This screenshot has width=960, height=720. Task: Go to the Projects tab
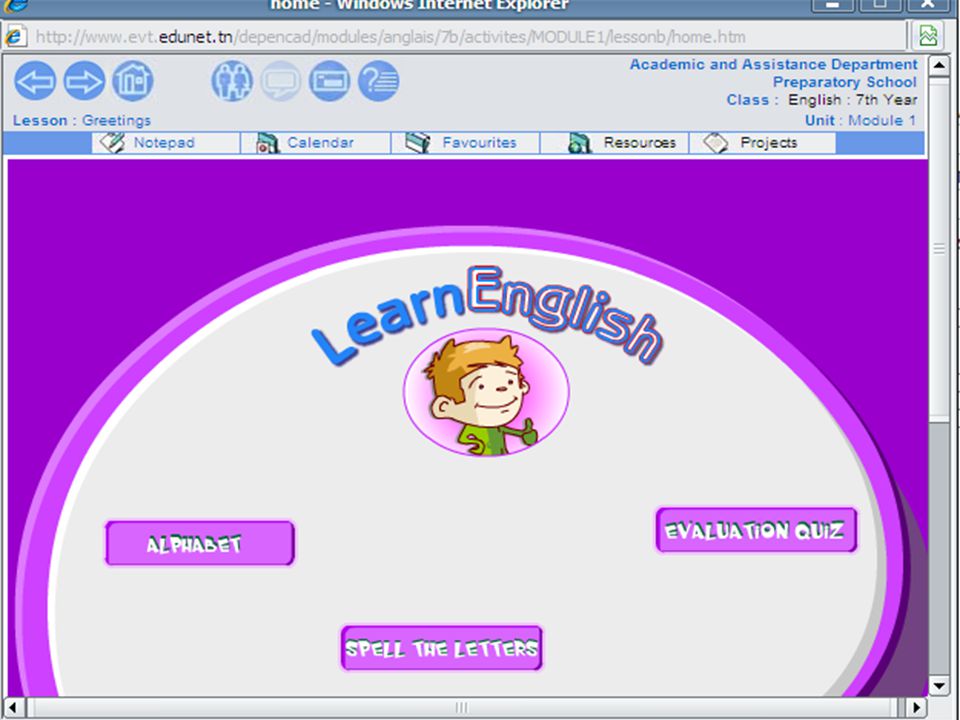[x=763, y=143]
